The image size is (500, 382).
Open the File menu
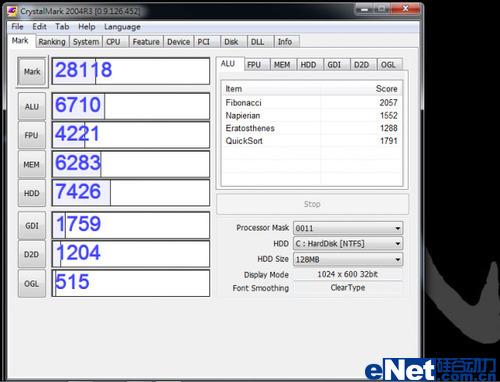click(x=17, y=27)
